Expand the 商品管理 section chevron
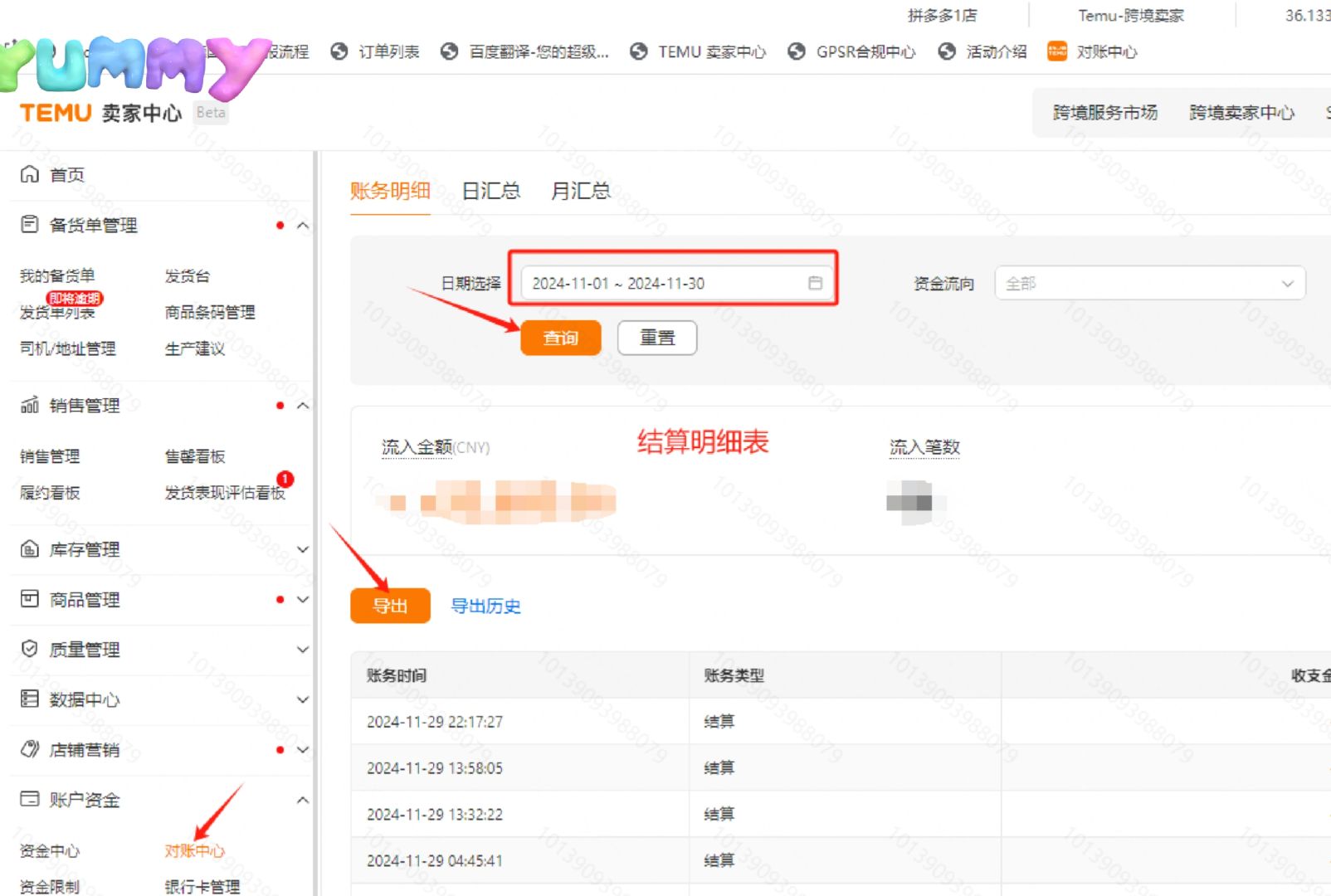 pos(303,599)
